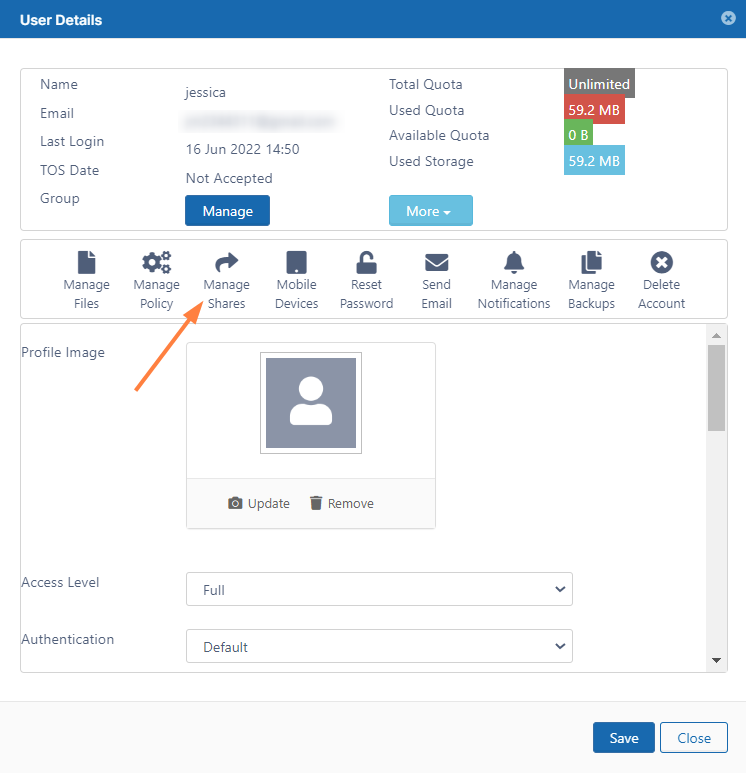Click the Delete Account icon
Image resolution: width=746 pixels, height=773 pixels.
[661, 263]
